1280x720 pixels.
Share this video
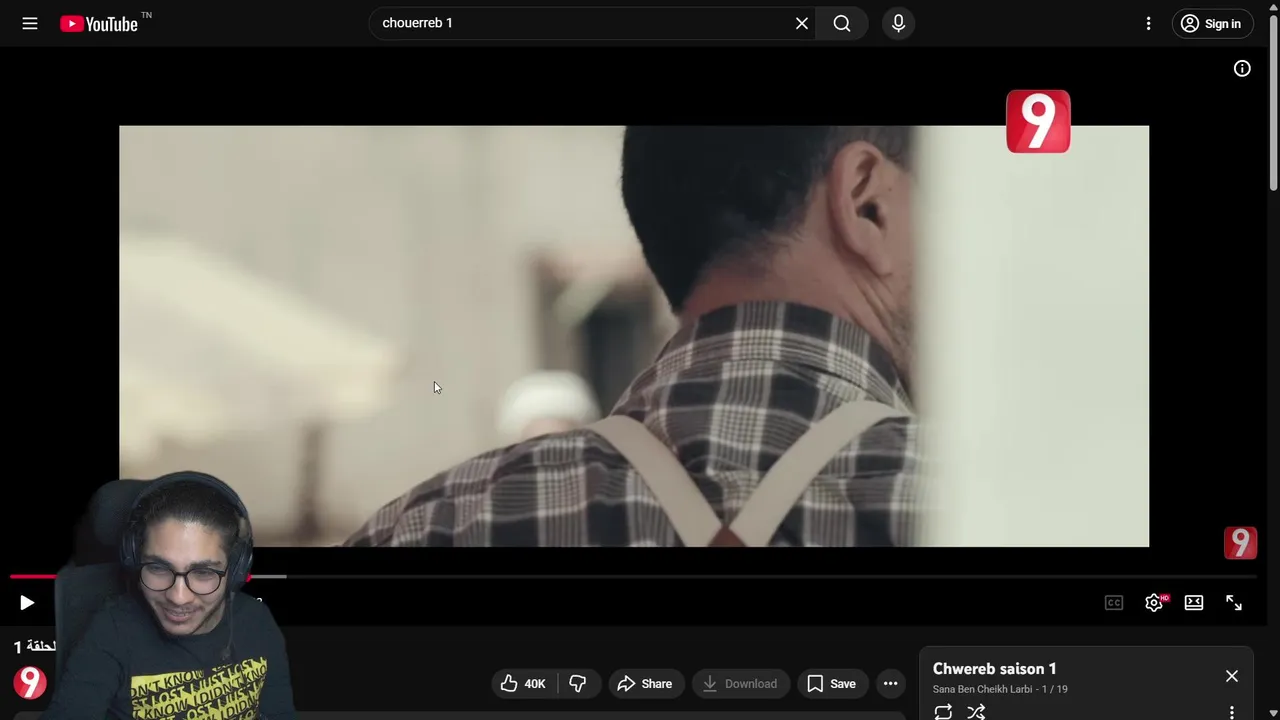pos(645,683)
